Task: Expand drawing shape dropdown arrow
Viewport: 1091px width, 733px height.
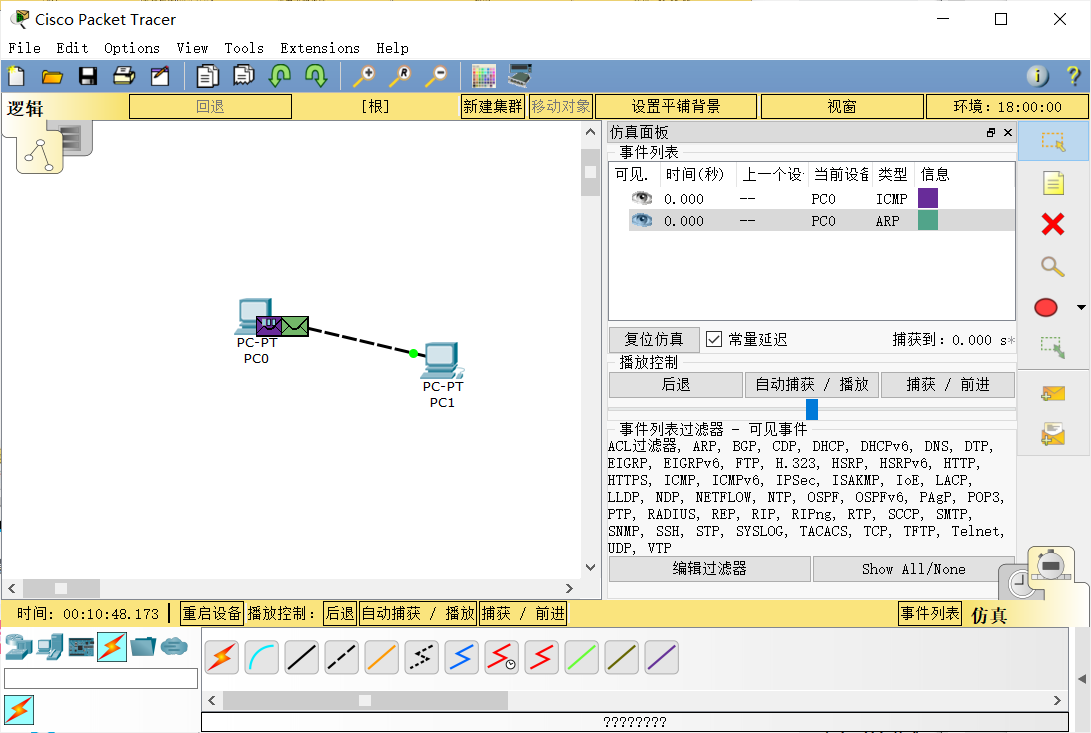Action: (1081, 307)
